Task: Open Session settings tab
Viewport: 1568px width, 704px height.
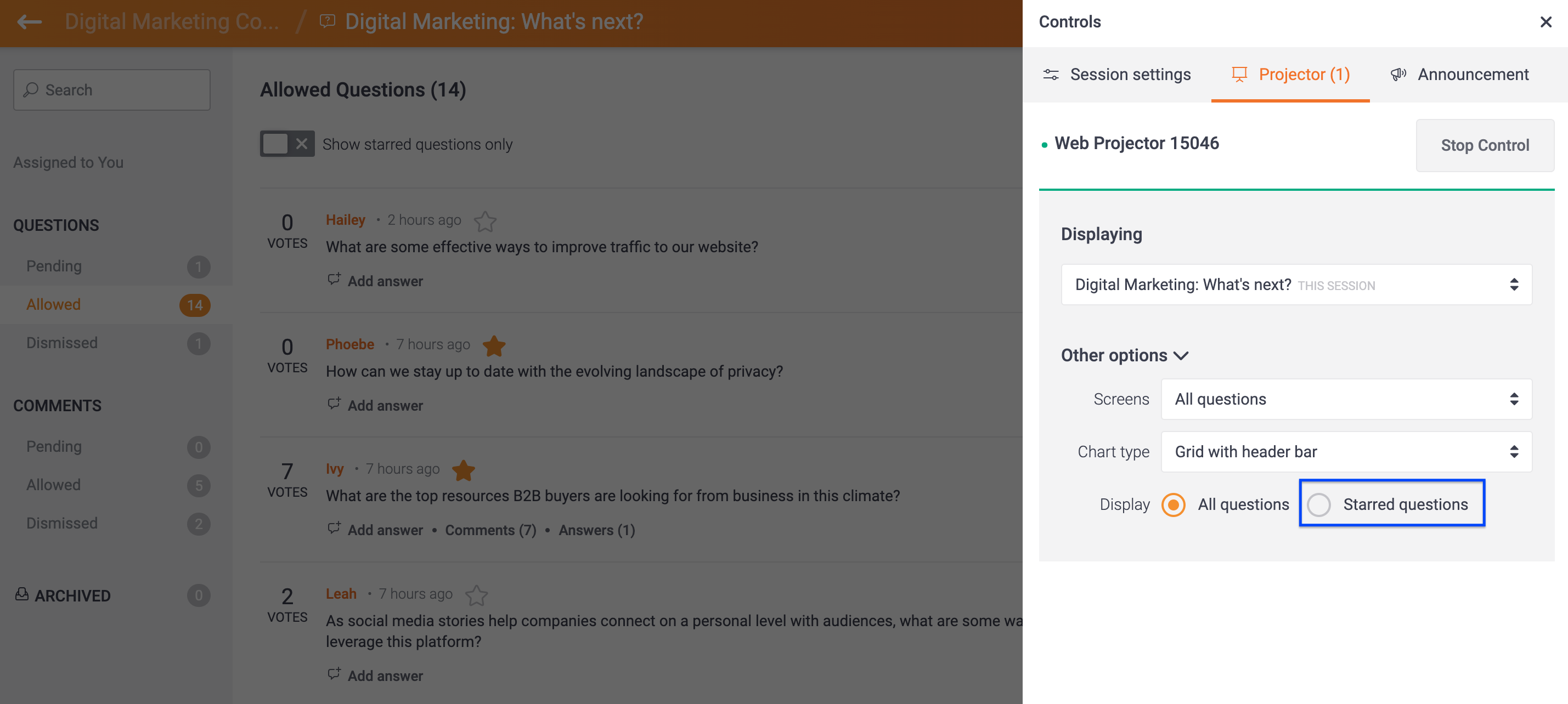Action: (1117, 75)
